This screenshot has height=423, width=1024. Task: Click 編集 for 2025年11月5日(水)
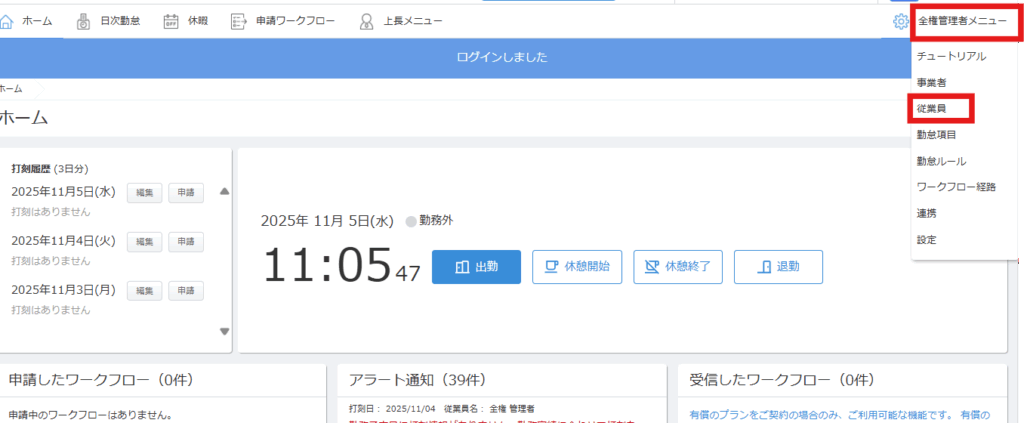pos(144,193)
